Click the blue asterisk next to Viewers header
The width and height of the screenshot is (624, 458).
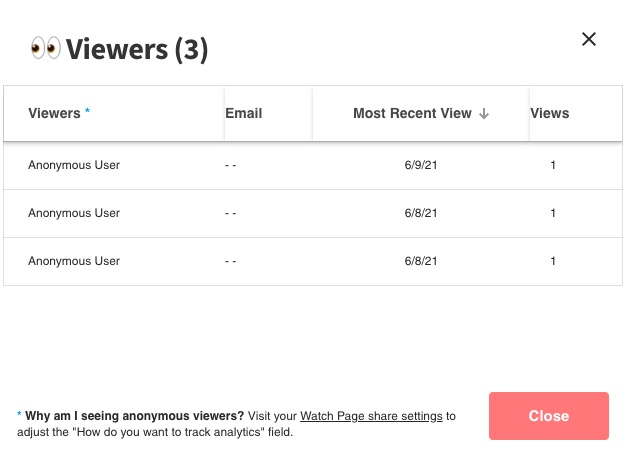point(87,113)
